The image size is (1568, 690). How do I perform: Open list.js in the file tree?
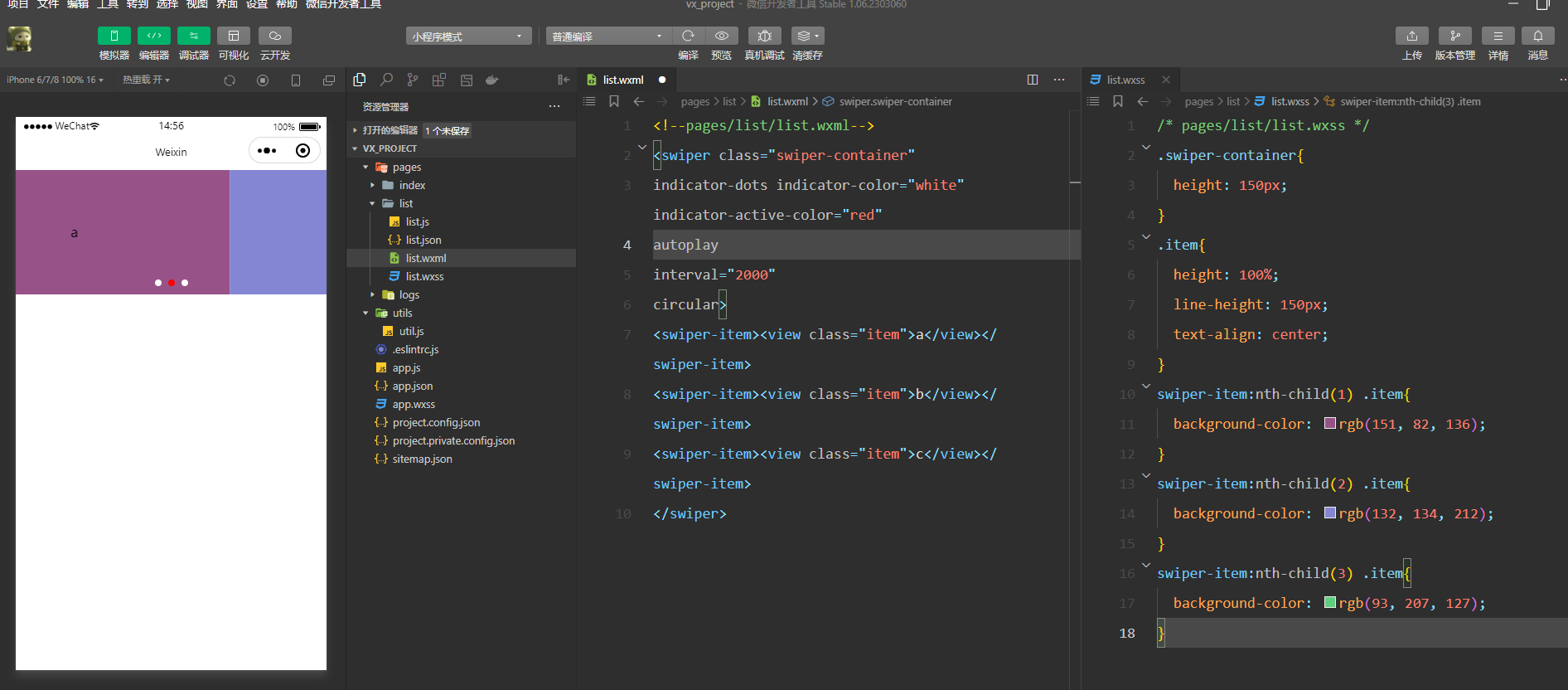pyautogui.click(x=417, y=221)
